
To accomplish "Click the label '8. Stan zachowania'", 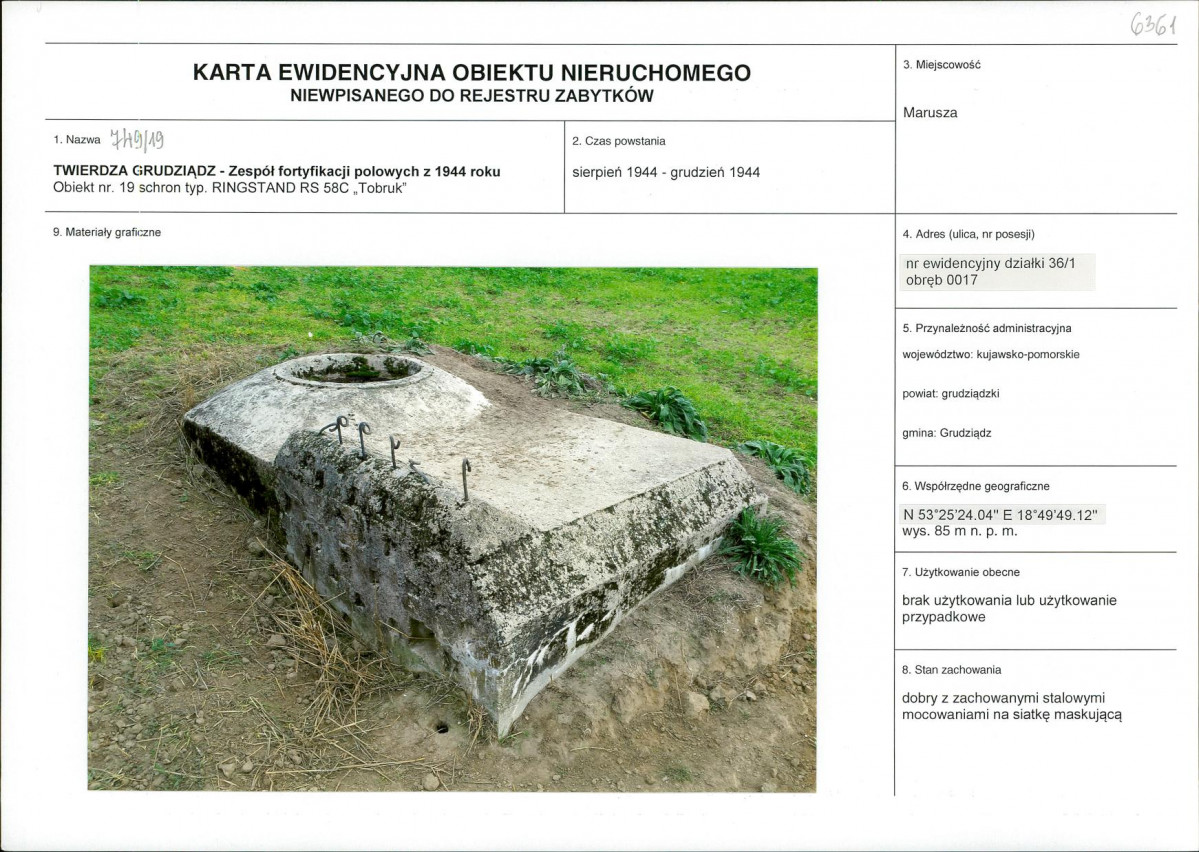I will tap(951, 670).
